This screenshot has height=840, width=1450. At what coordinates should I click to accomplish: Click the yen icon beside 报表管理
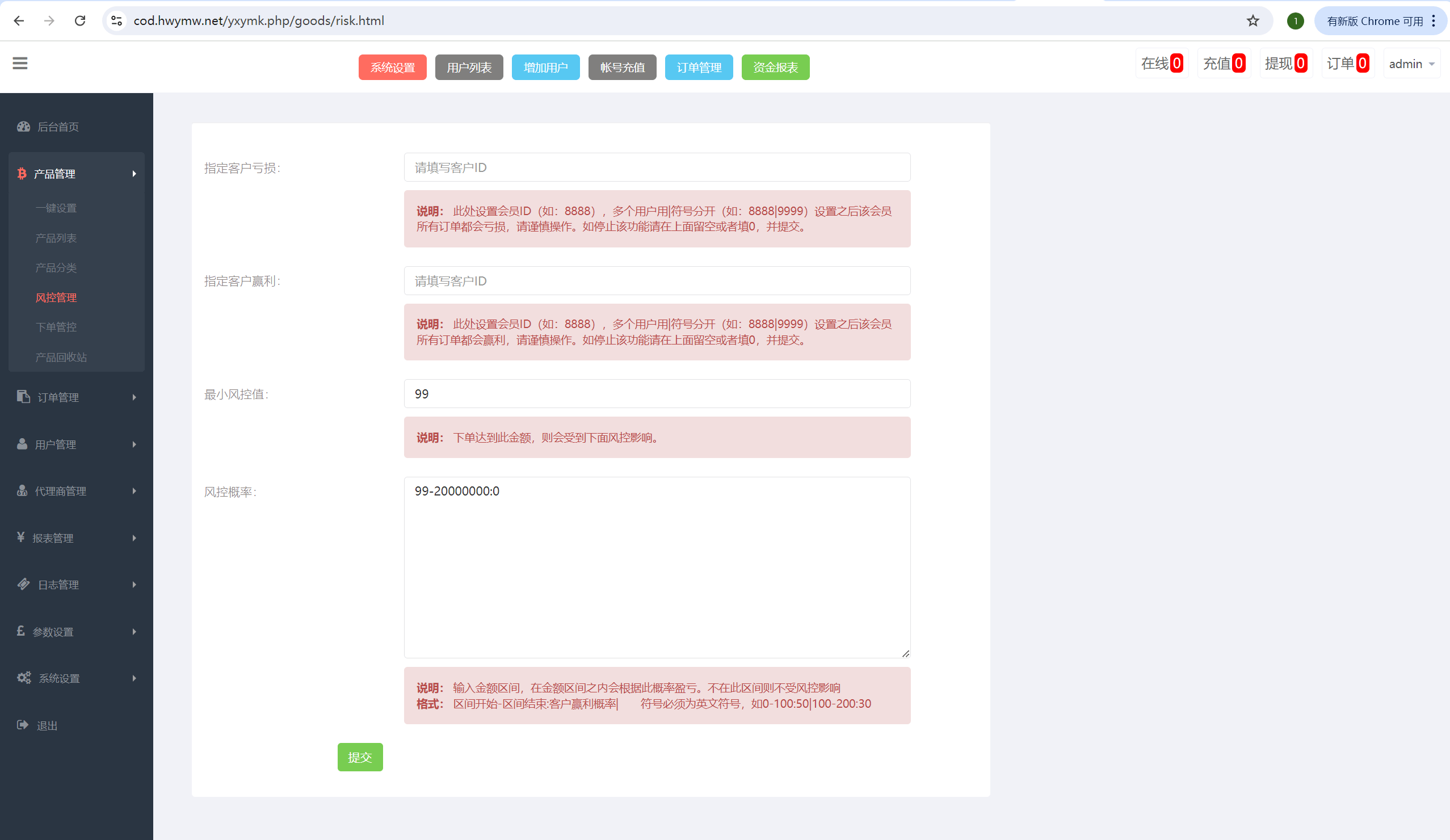click(x=20, y=537)
